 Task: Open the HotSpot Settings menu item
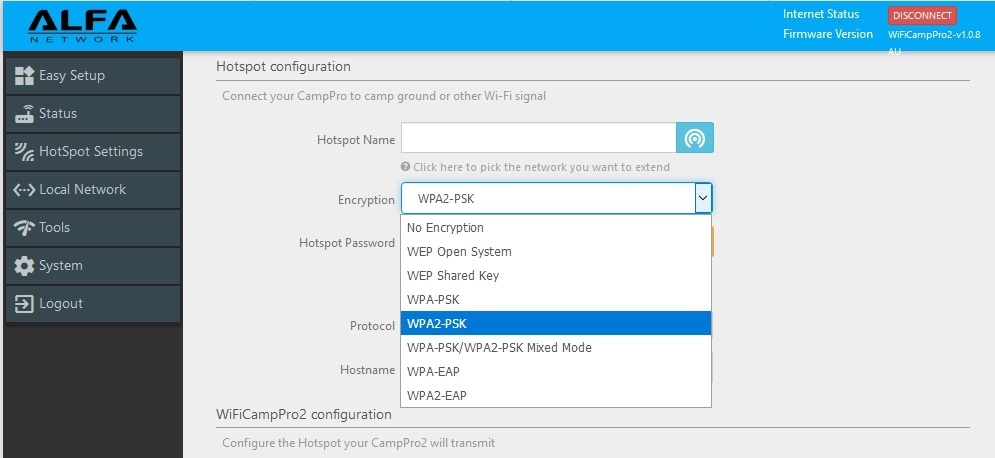[91, 152]
